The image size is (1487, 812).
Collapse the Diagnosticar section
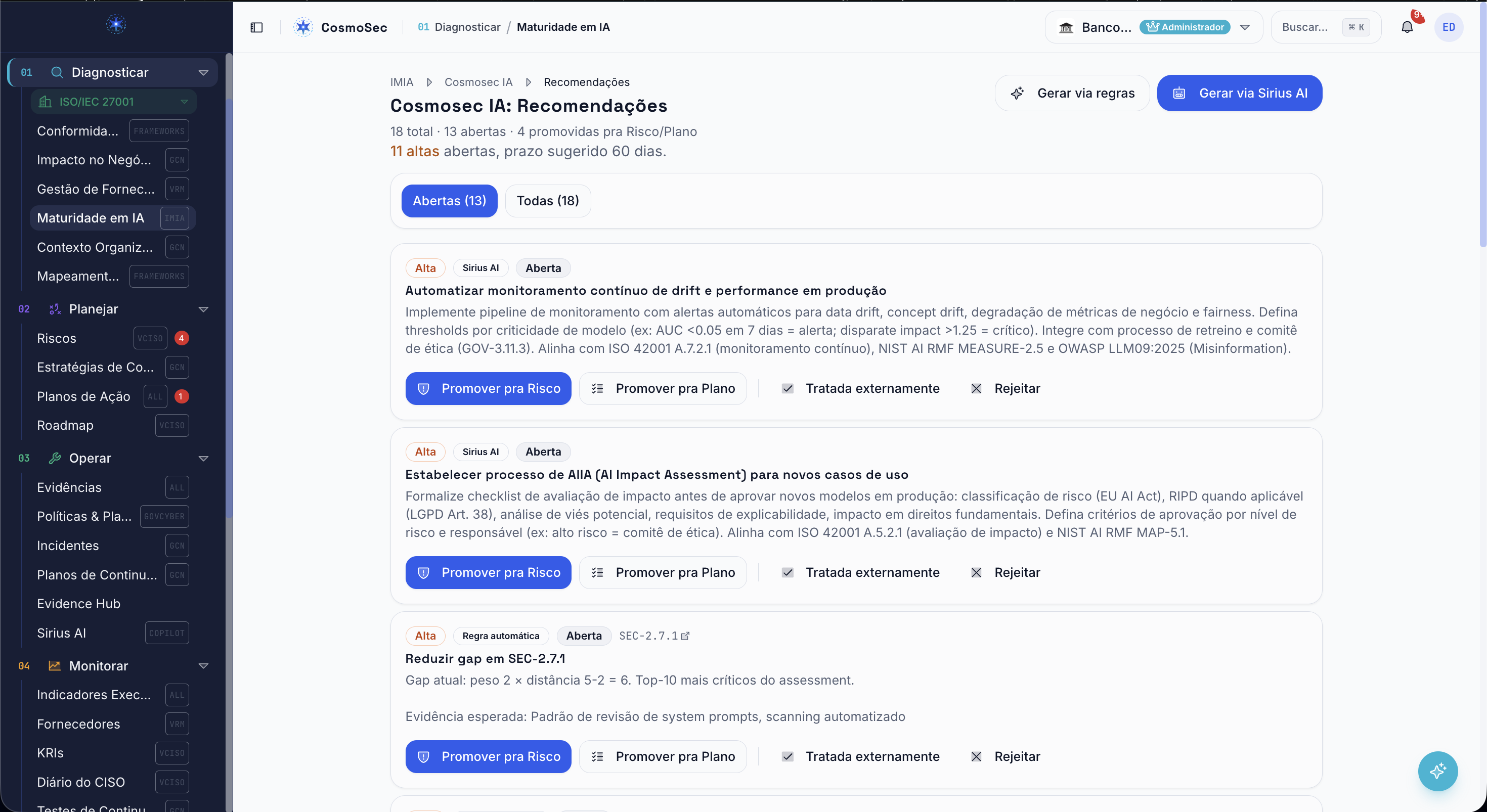tap(203, 73)
